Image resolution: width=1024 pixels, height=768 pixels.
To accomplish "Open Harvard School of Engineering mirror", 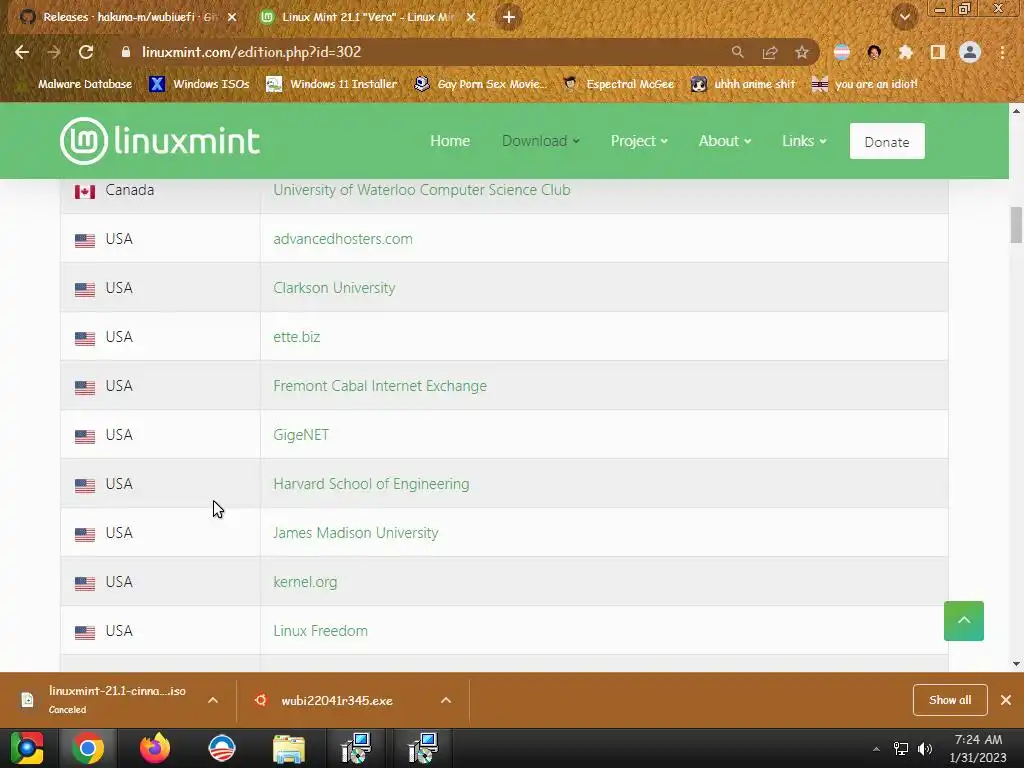I will pos(371,484).
